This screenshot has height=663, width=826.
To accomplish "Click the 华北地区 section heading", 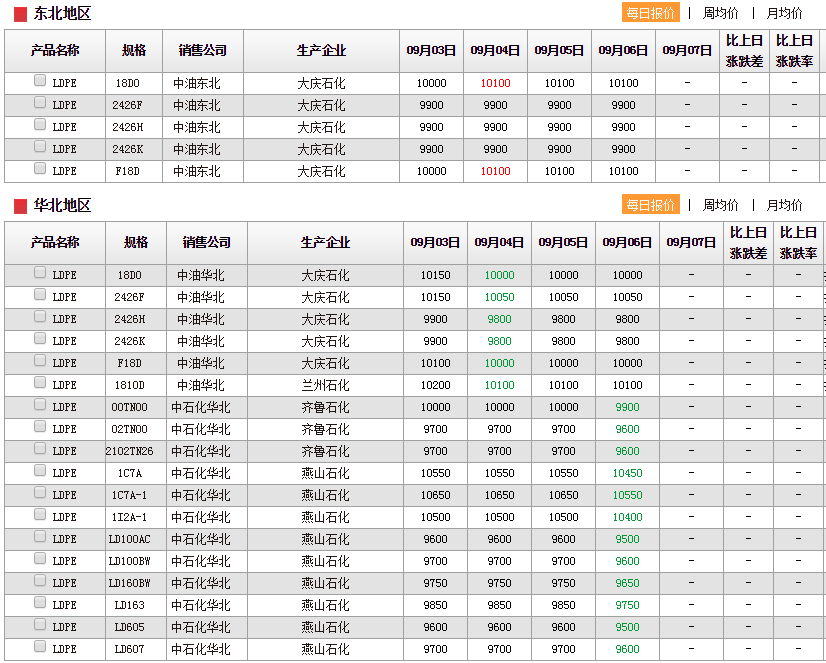I will click(62, 205).
